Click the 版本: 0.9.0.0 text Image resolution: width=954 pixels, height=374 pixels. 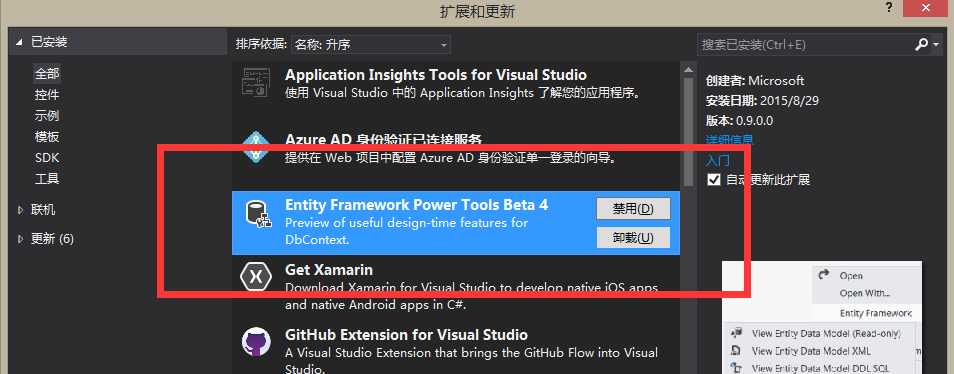coord(739,120)
